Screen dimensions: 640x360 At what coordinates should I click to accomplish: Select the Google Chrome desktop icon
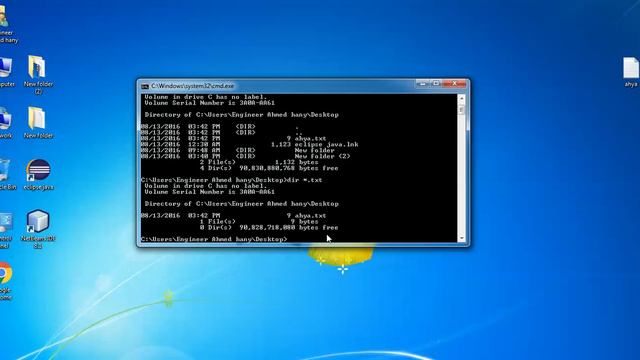5,281
